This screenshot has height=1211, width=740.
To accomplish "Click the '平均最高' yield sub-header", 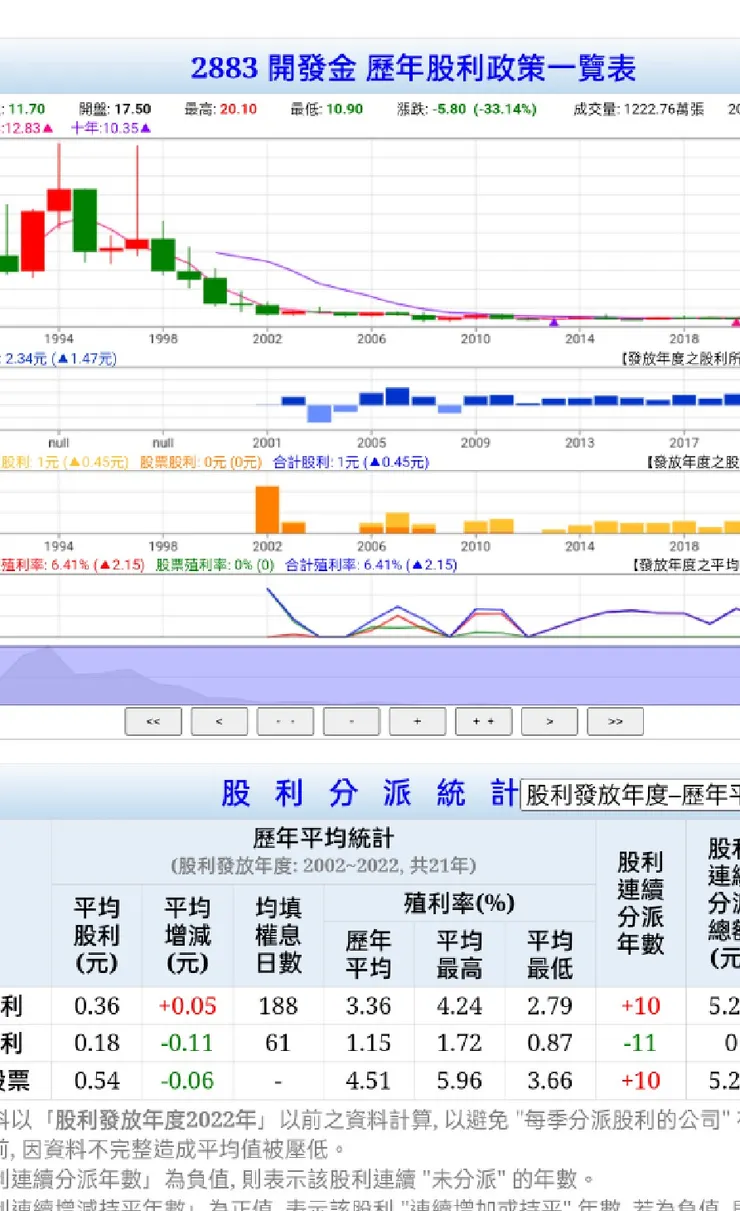I will click(x=459, y=954).
